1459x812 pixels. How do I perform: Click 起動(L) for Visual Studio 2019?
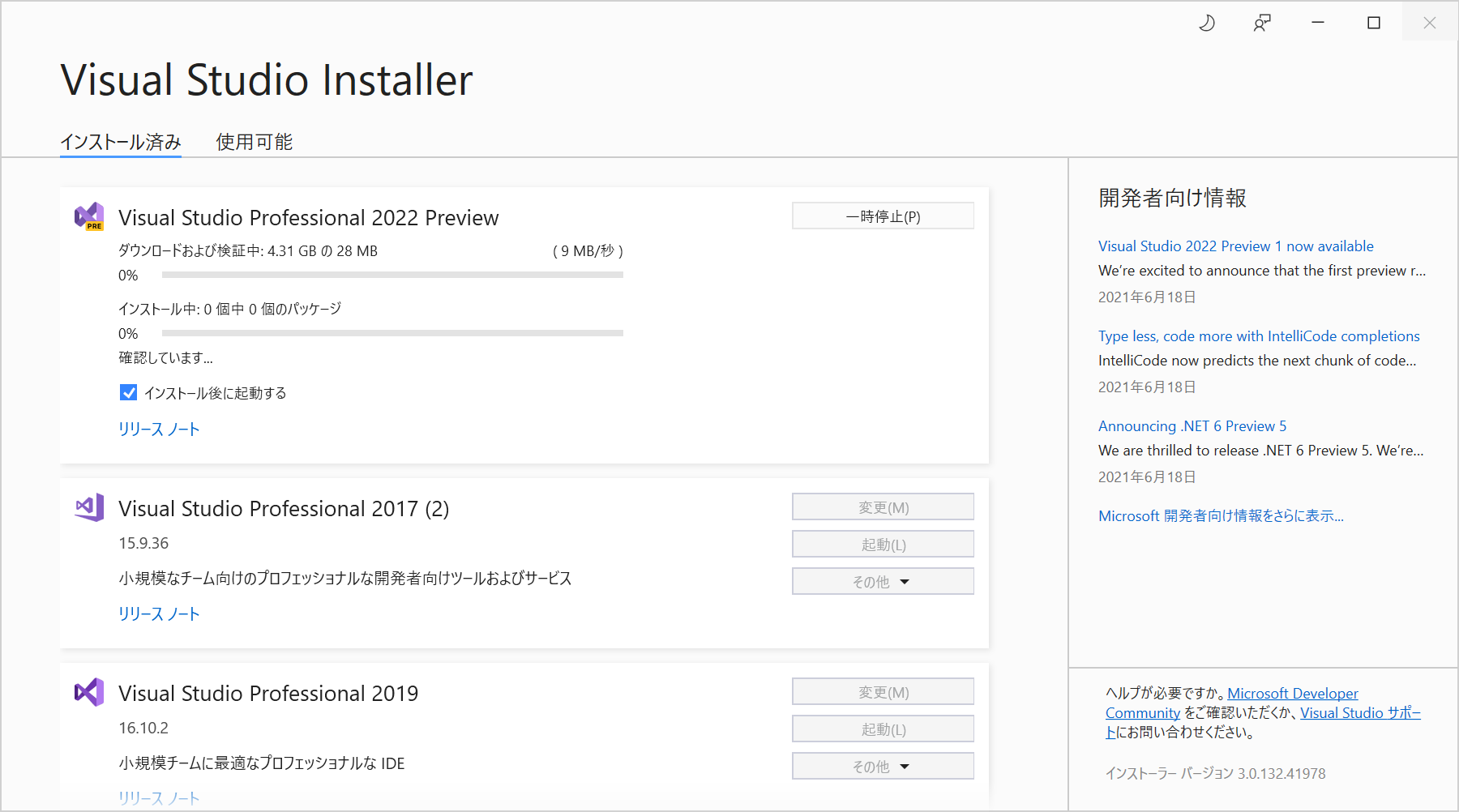click(x=883, y=729)
